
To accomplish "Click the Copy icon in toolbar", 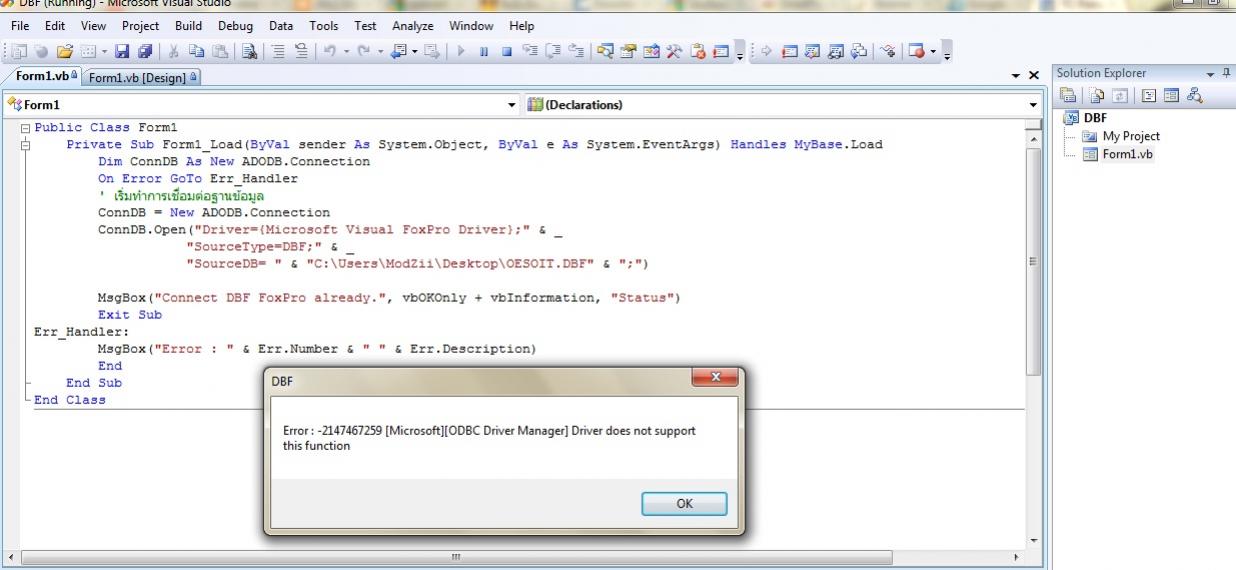I will pos(196,50).
